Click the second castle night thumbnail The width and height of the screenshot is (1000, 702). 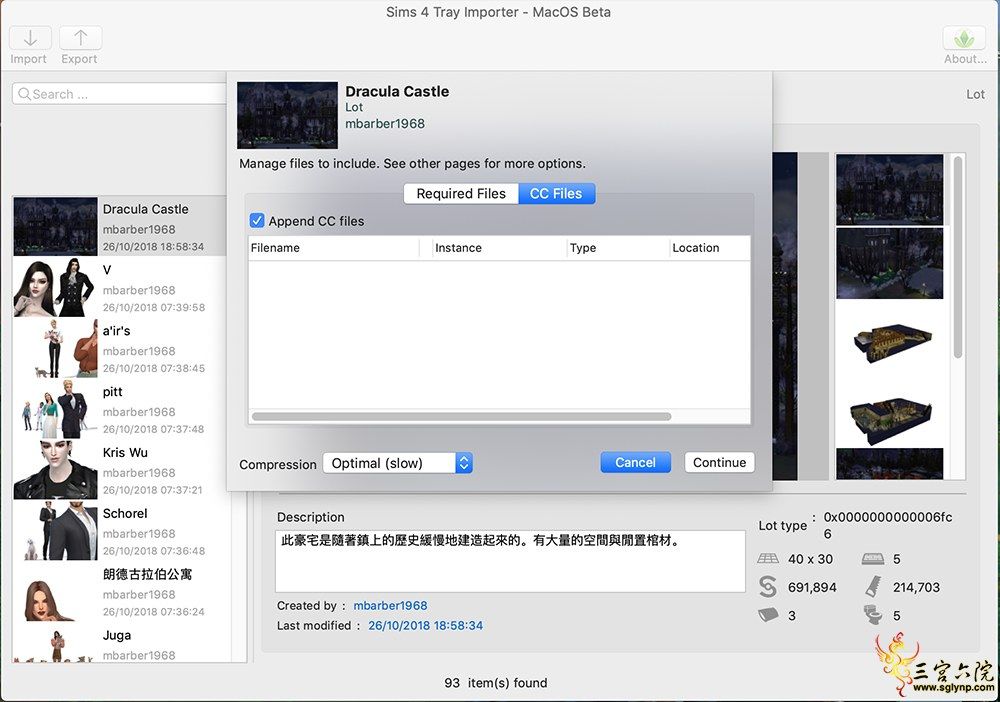[x=889, y=263]
